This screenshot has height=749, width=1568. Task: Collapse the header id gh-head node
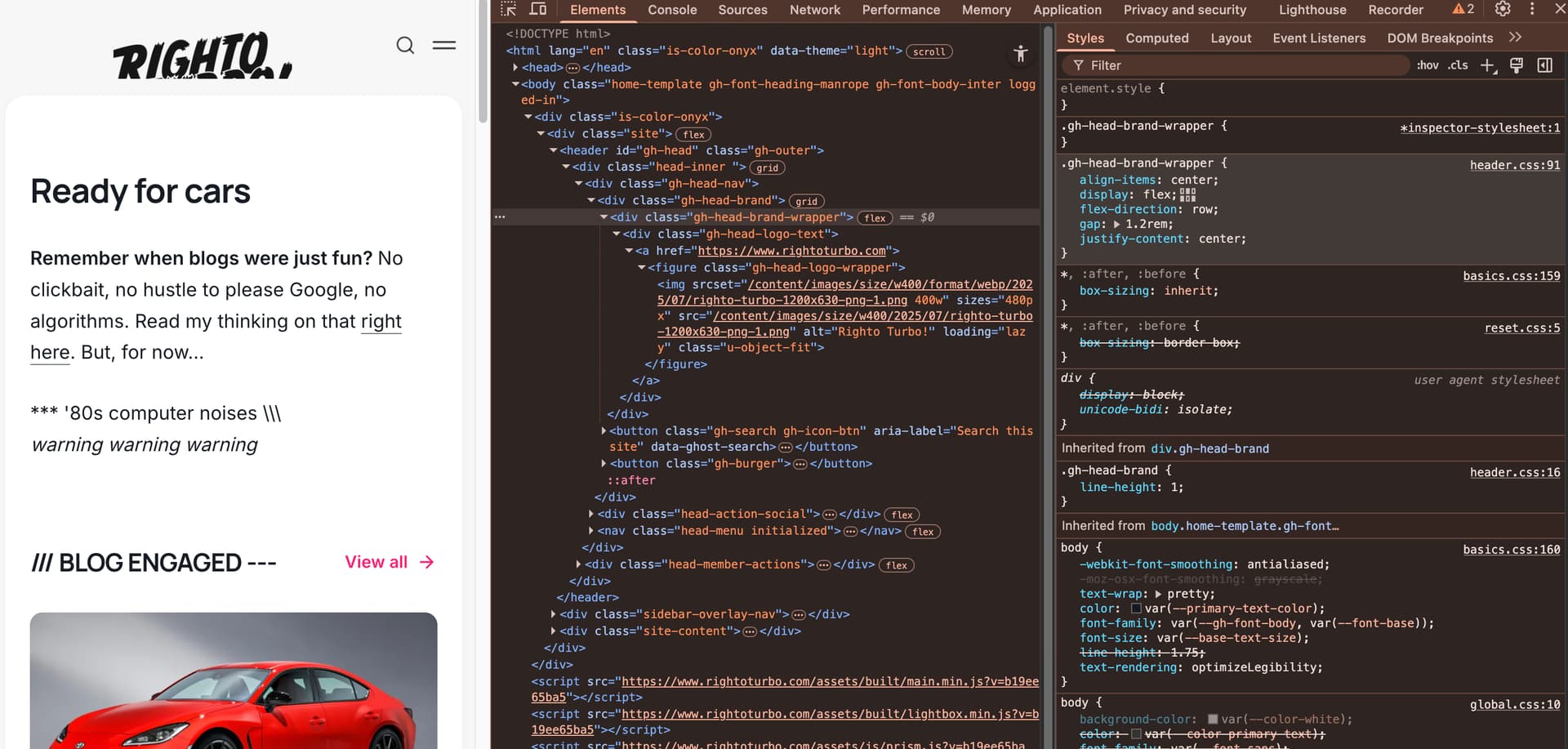pos(554,151)
